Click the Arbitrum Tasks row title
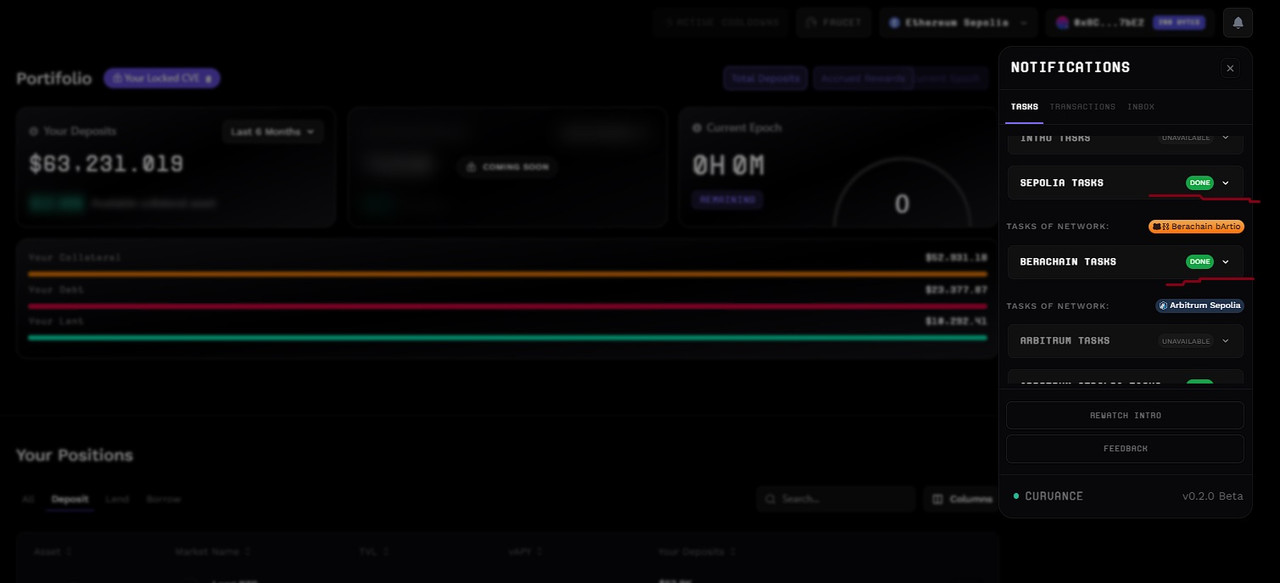The width and height of the screenshot is (1280, 583). point(1065,341)
